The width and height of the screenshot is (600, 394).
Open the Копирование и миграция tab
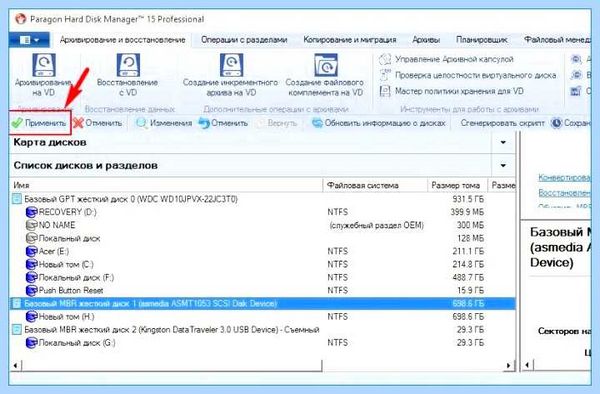click(350, 40)
